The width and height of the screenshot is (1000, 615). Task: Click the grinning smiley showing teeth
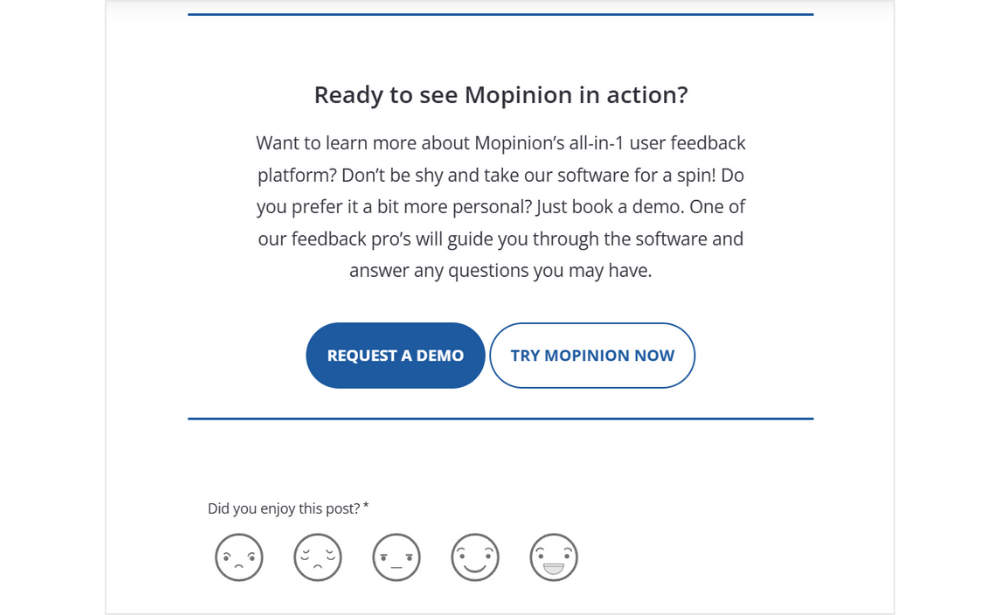click(554, 557)
